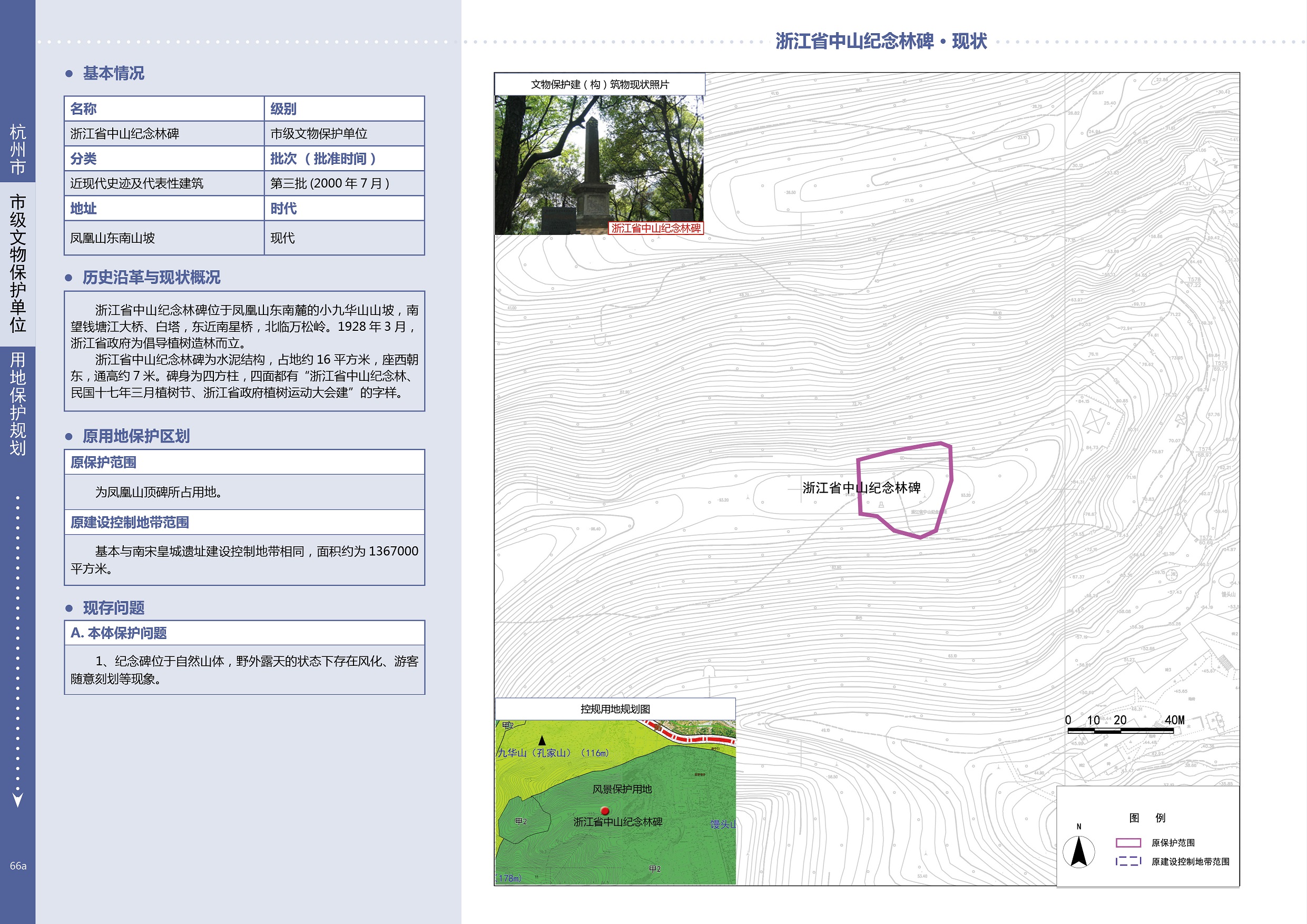Click the black triangle peak marker near 九华山
The width and height of the screenshot is (1307, 924).
point(542,740)
